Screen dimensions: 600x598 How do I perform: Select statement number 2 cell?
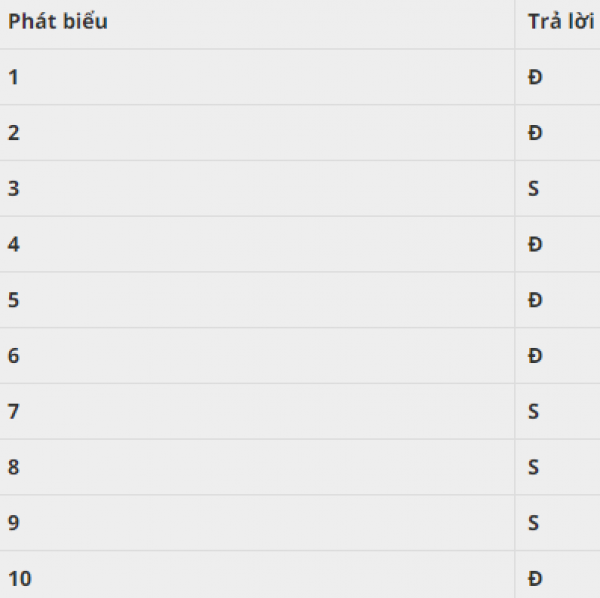[x=14, y=133]
